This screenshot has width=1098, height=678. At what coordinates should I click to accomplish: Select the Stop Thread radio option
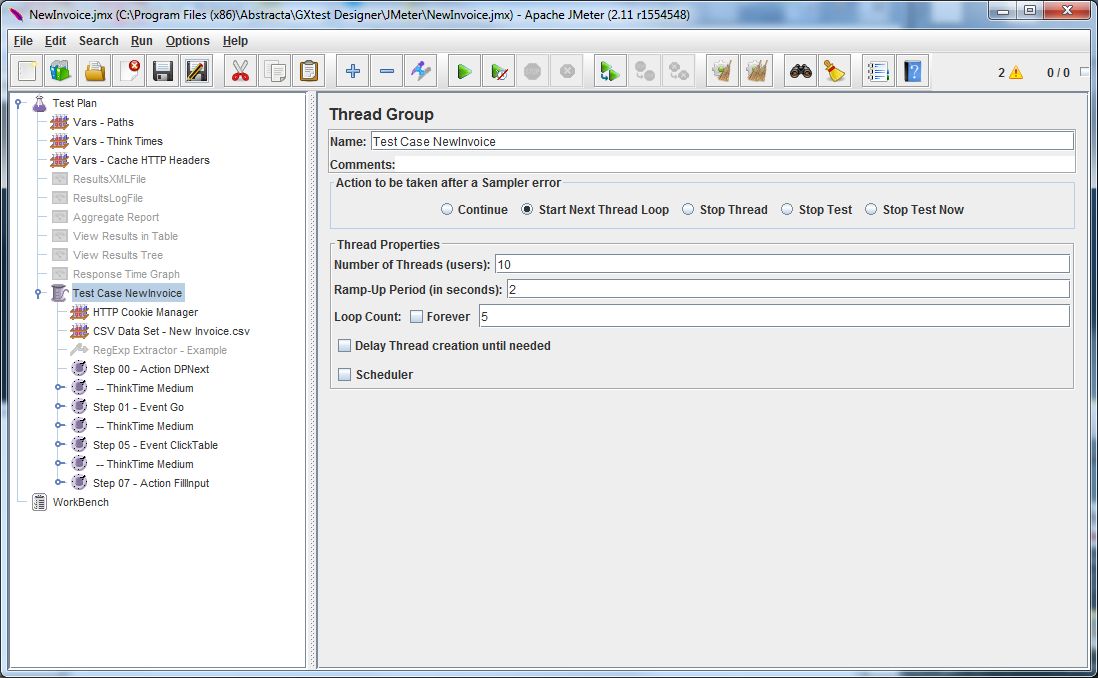click(x=689, y=210)
